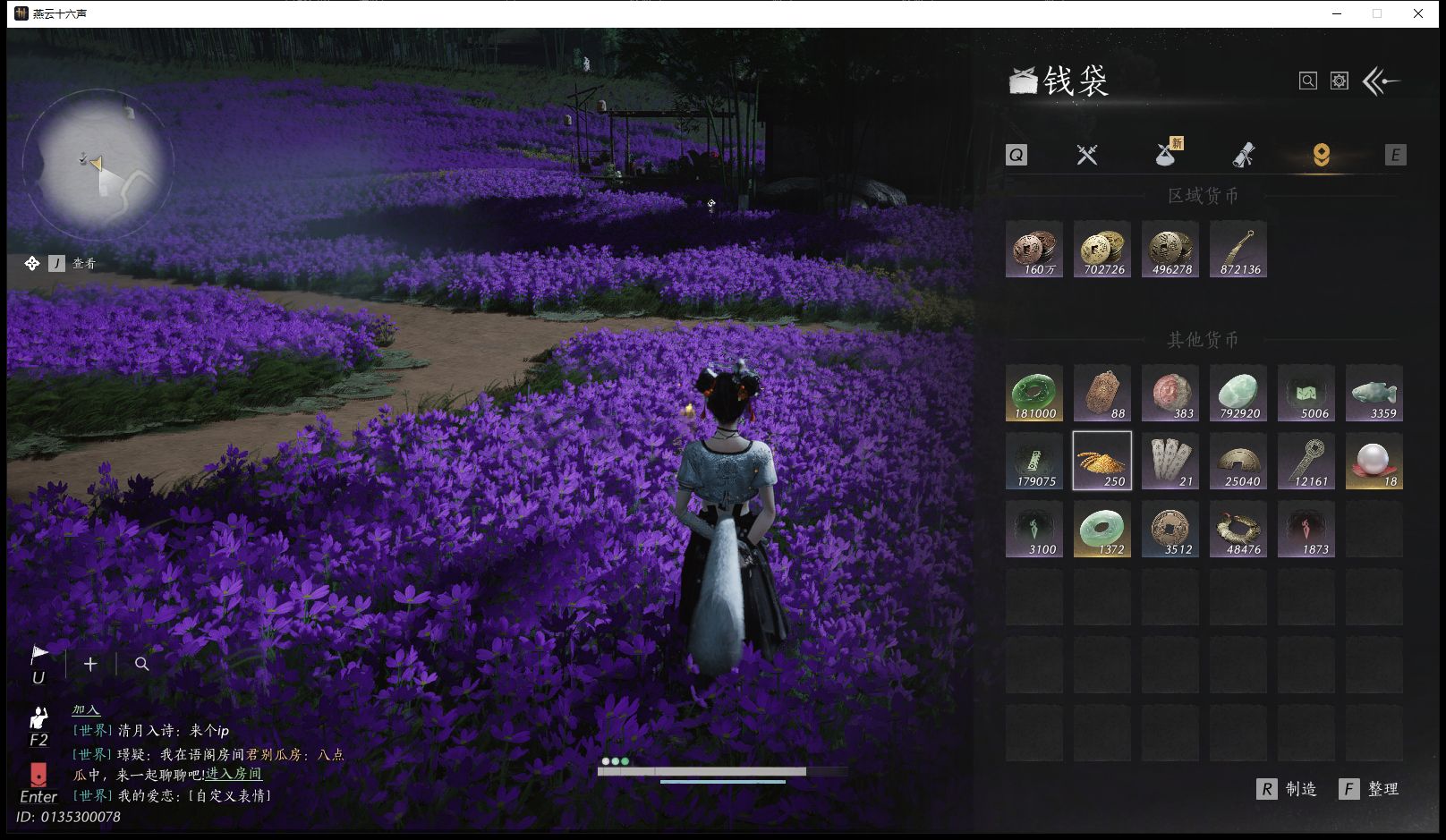Minimize the 燕云十六声 game window
The width and height of the screenshot is (1446, 840).
pyautogui.click(x=1337, y=13)
